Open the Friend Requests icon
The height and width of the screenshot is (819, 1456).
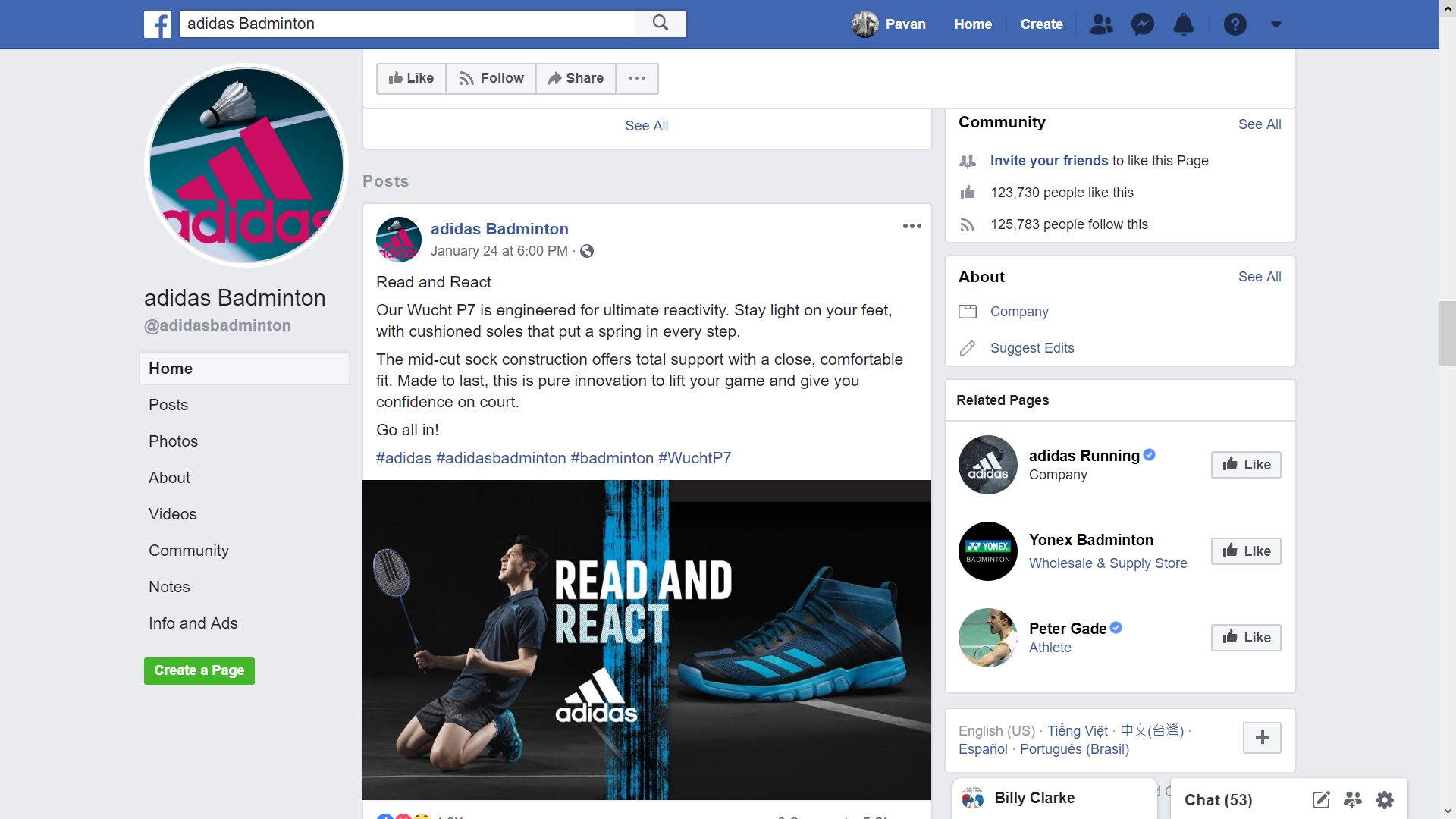1101,24
